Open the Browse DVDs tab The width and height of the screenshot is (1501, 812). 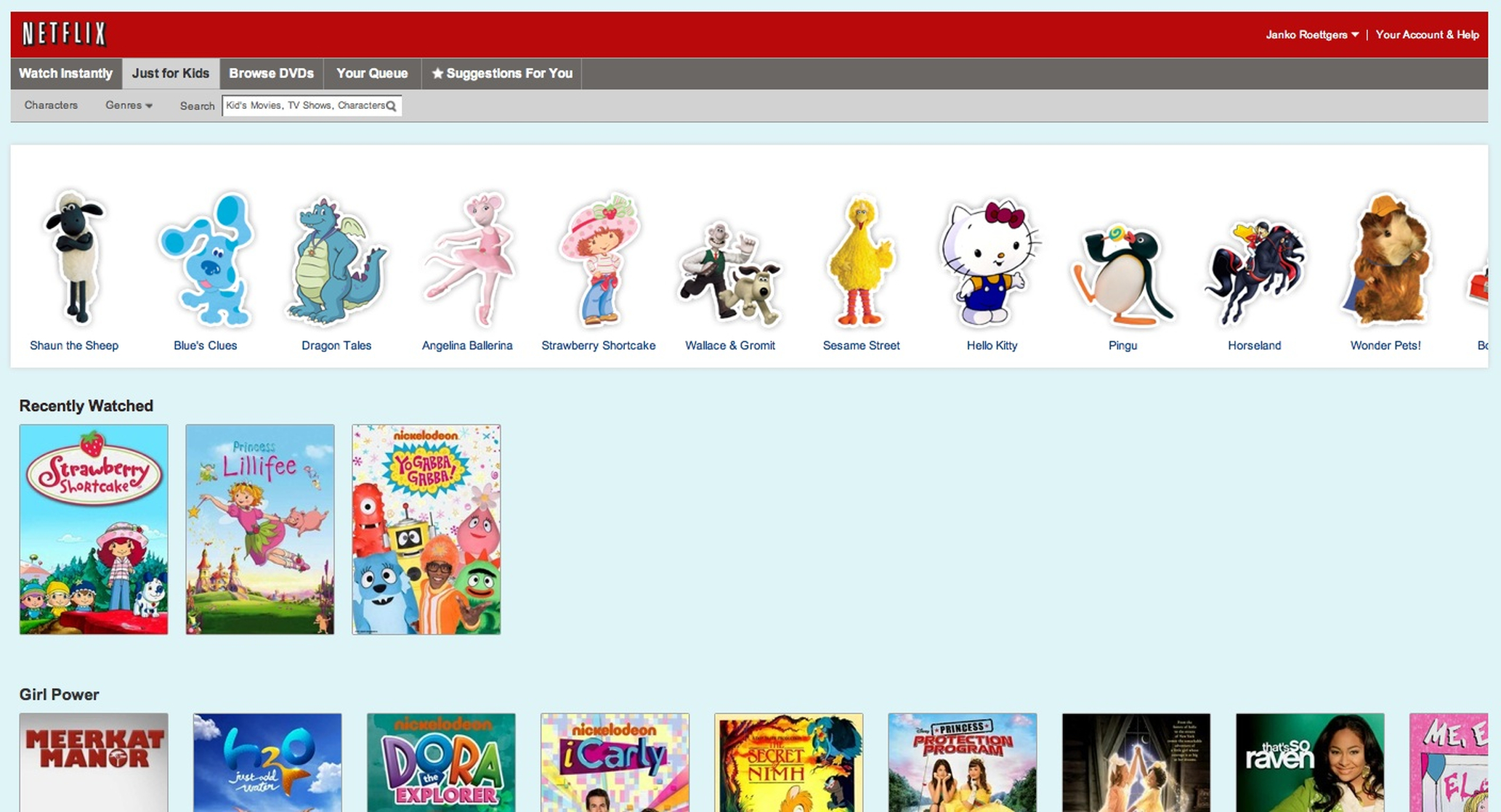(x=271, y=73)
